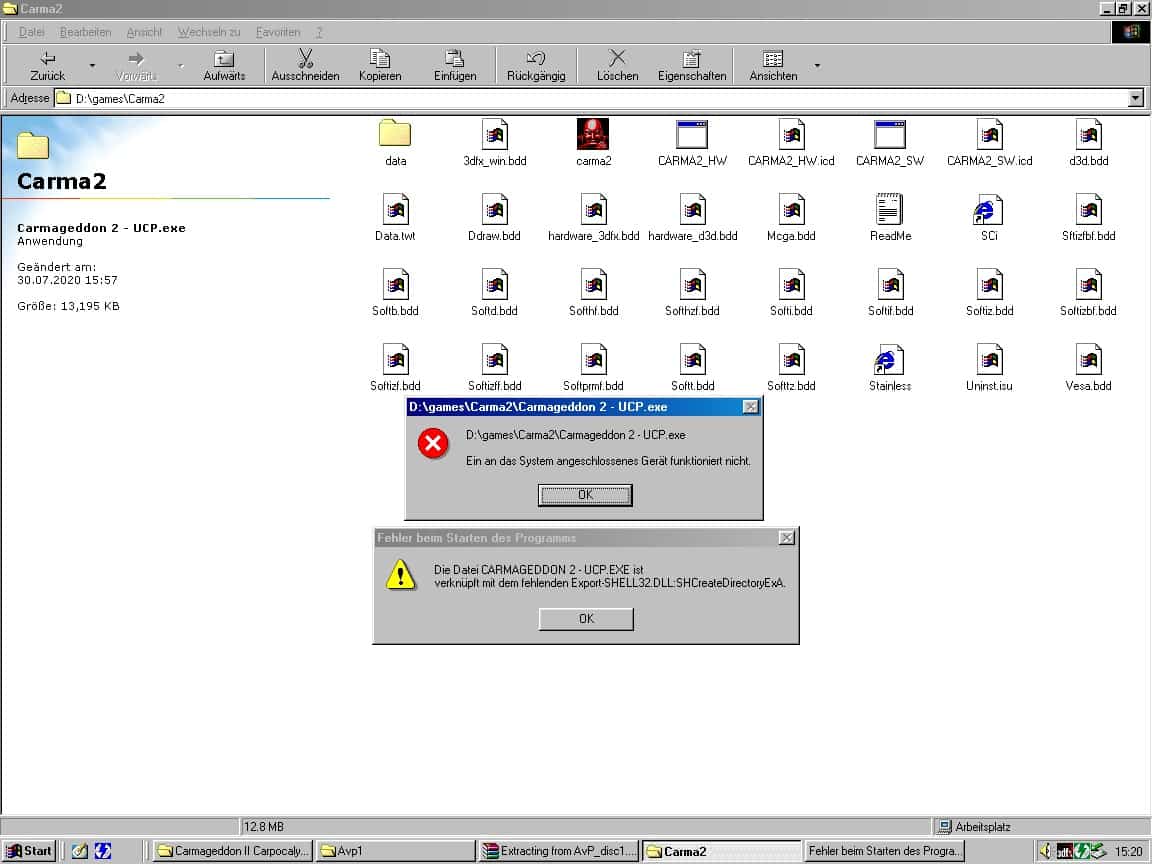1152x864 pixels.
Task: Click the Ausschneiden cut button
Action: 305,65
